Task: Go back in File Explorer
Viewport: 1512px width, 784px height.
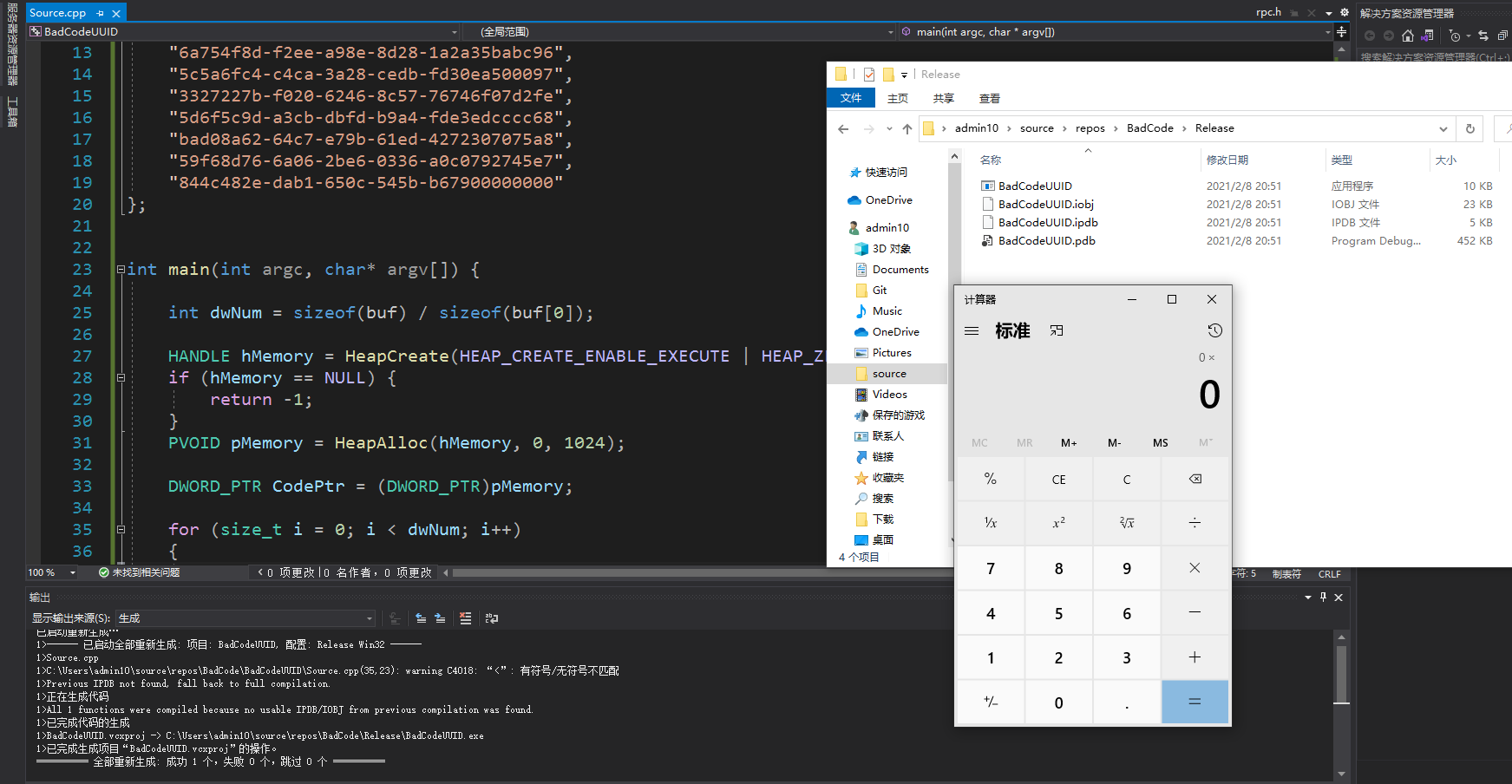Action: (x=843, y=128)
